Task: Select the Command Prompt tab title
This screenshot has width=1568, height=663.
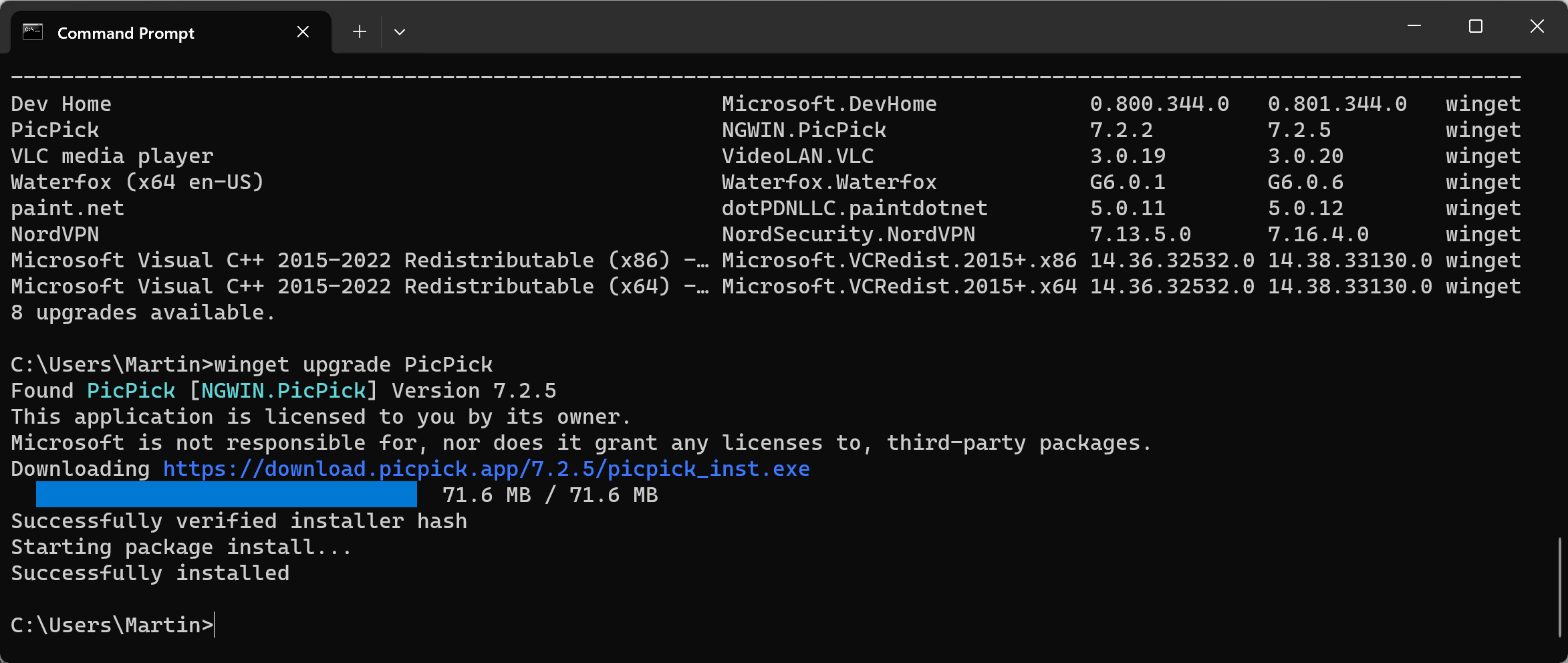Action: pyautogui.click(x=126, y=33)
